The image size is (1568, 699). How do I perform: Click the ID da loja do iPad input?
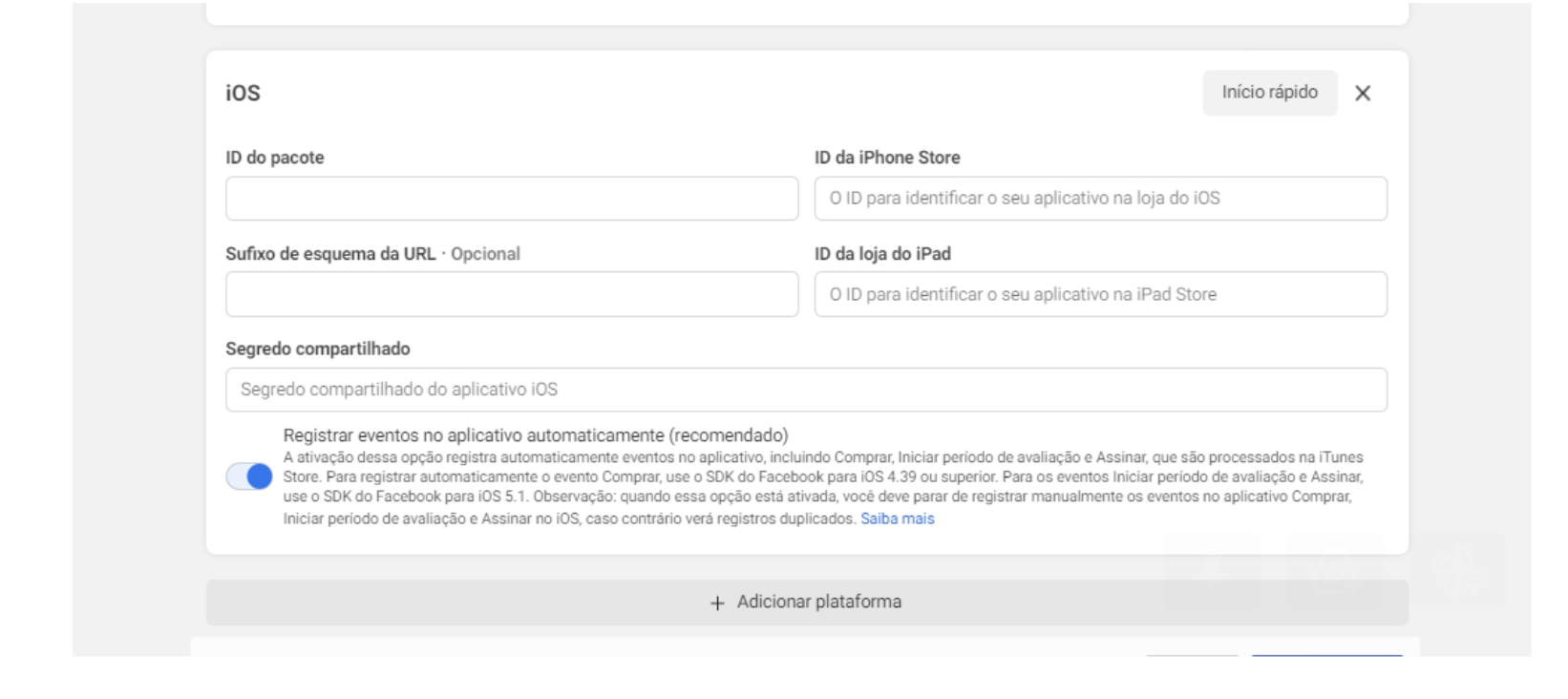click(x=1099, y=293)
